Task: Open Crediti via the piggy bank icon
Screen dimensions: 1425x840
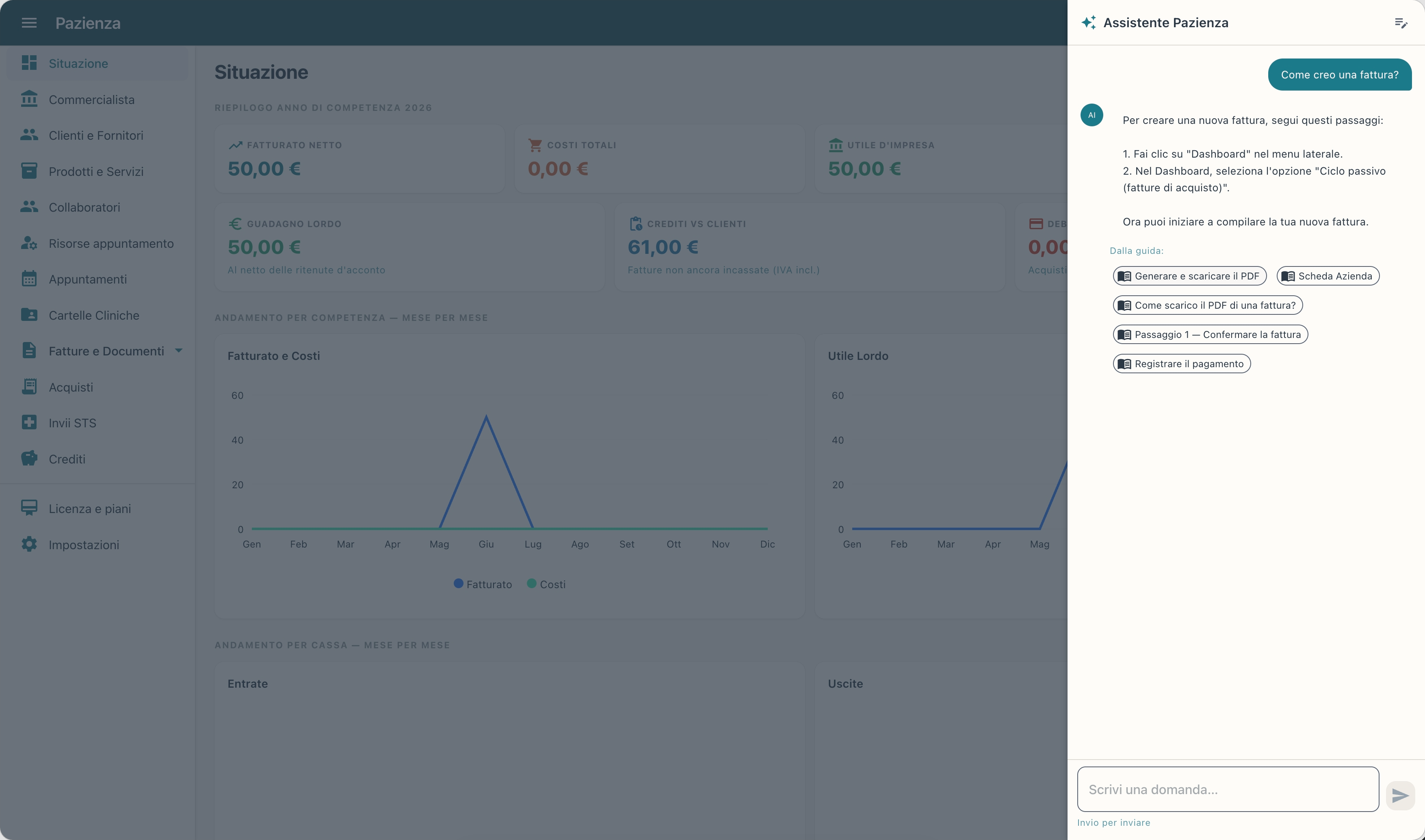Action: tap(29, 459)
